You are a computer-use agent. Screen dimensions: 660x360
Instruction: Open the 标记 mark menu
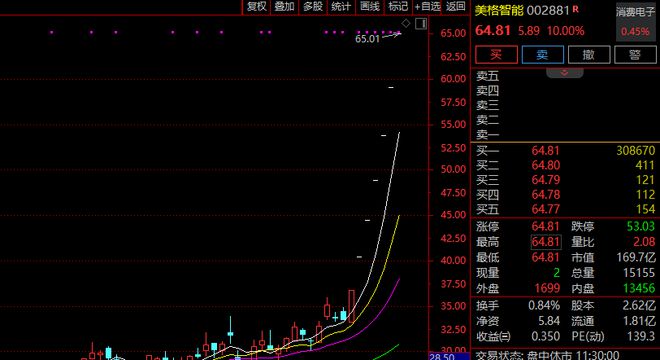pos(398,7)
